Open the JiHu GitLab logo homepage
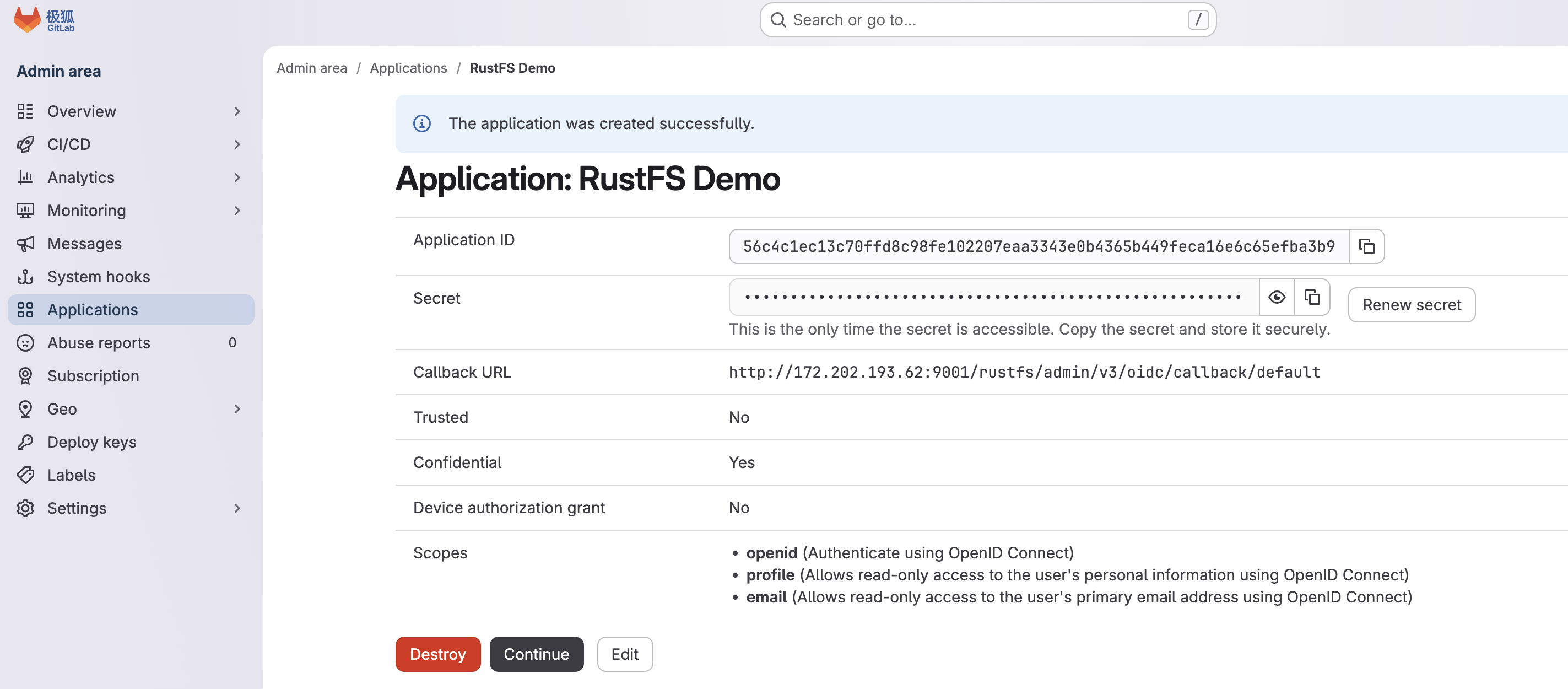 (x=44, y=20)
